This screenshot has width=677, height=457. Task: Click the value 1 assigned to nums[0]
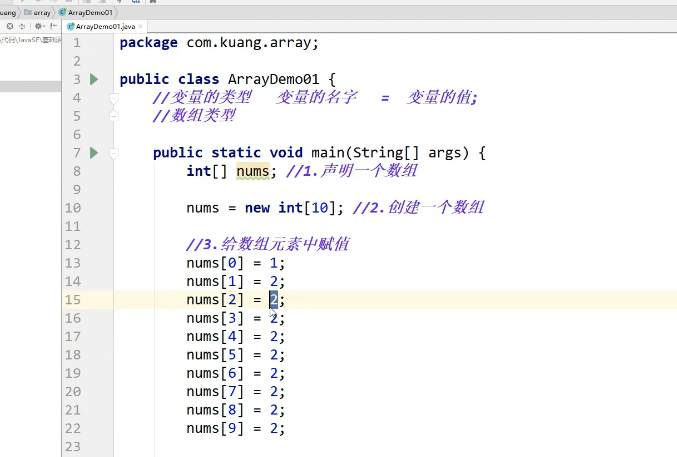(274, 263)
